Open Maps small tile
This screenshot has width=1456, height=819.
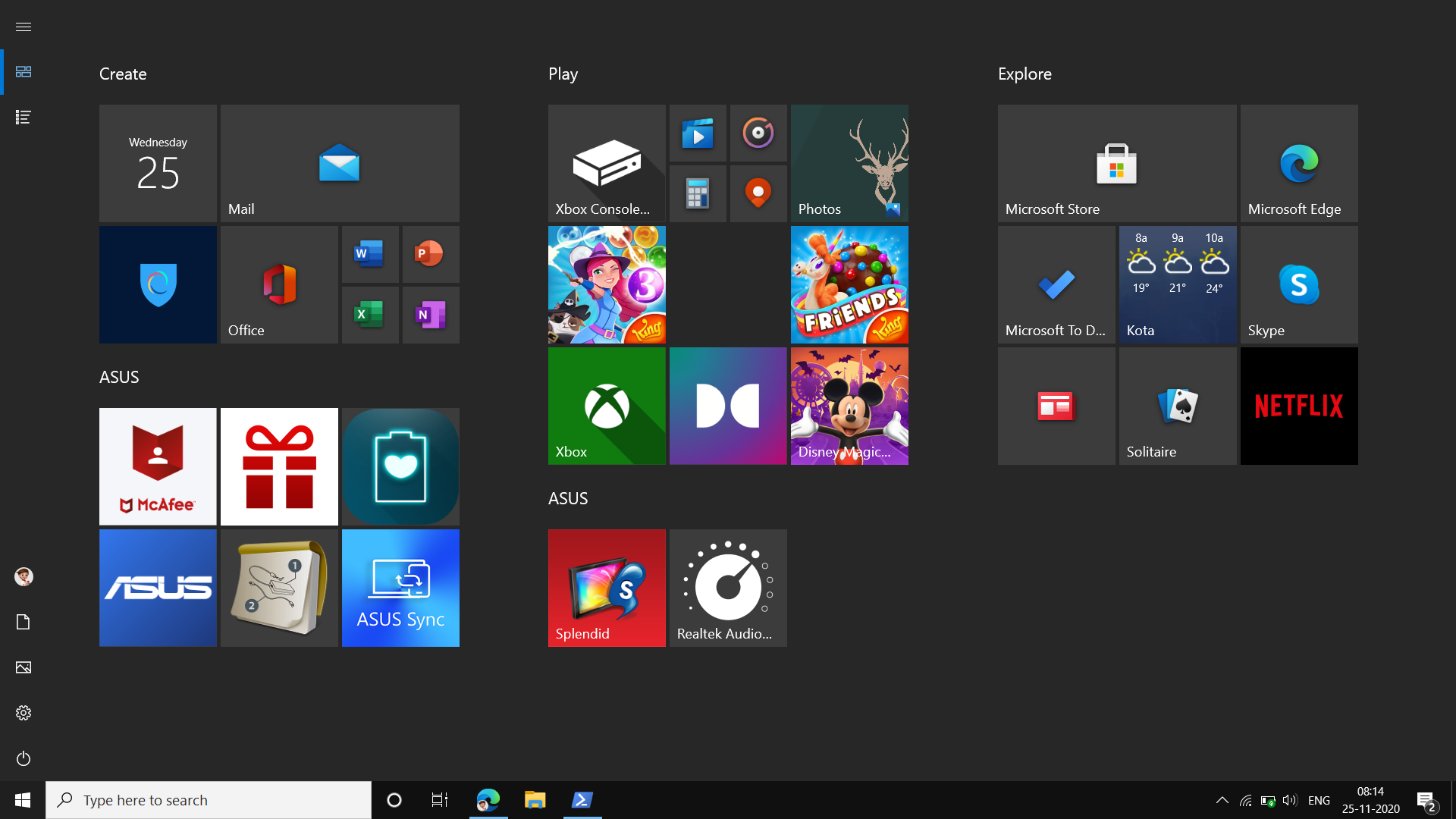coord(758,193)
